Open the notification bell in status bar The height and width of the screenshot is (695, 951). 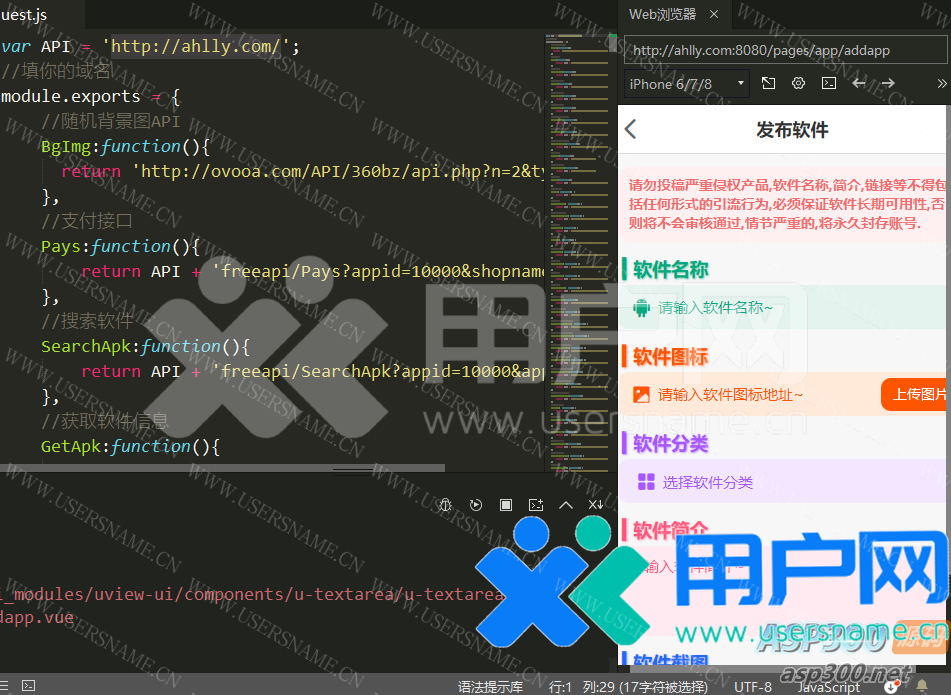(922, 686)
